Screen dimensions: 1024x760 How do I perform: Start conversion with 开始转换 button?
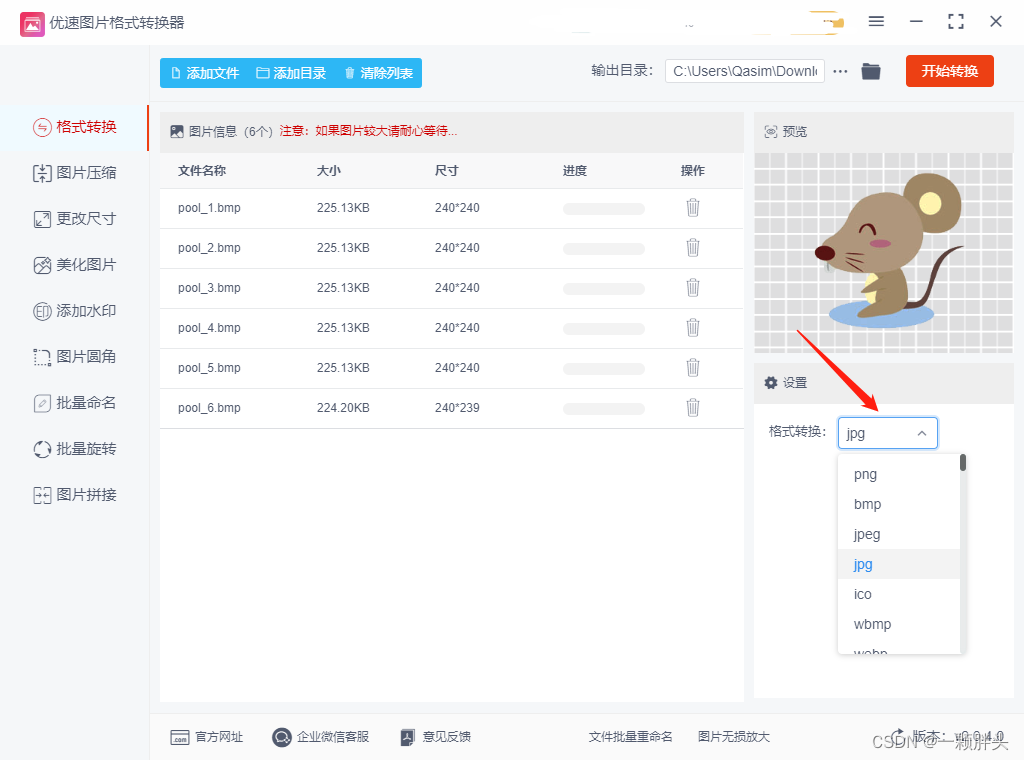pos(950,71)
